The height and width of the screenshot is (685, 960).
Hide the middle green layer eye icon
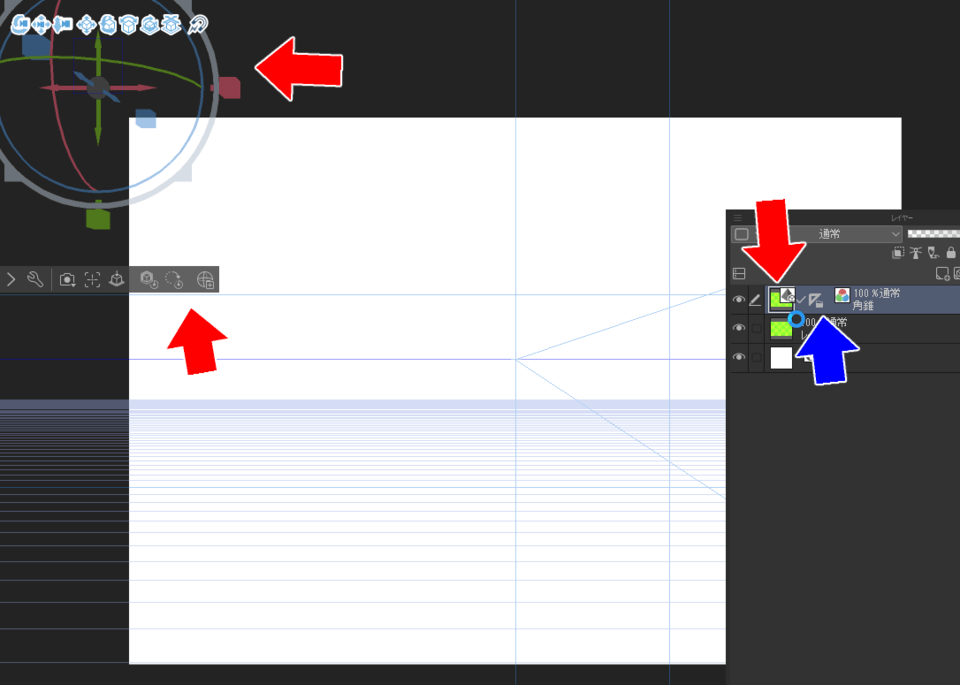[x=739, y=328]
